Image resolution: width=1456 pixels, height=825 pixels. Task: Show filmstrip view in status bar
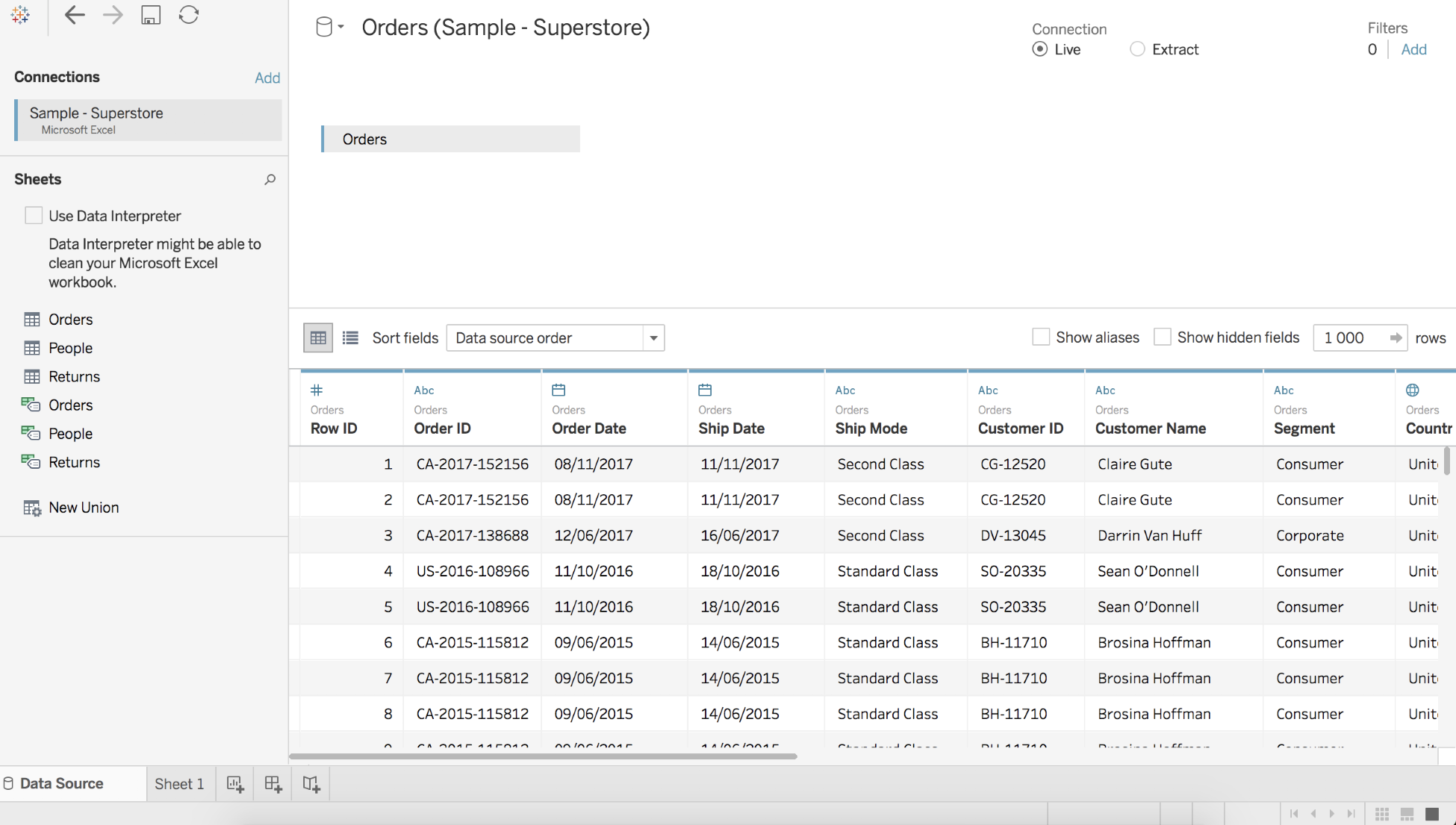(1407, 814)
